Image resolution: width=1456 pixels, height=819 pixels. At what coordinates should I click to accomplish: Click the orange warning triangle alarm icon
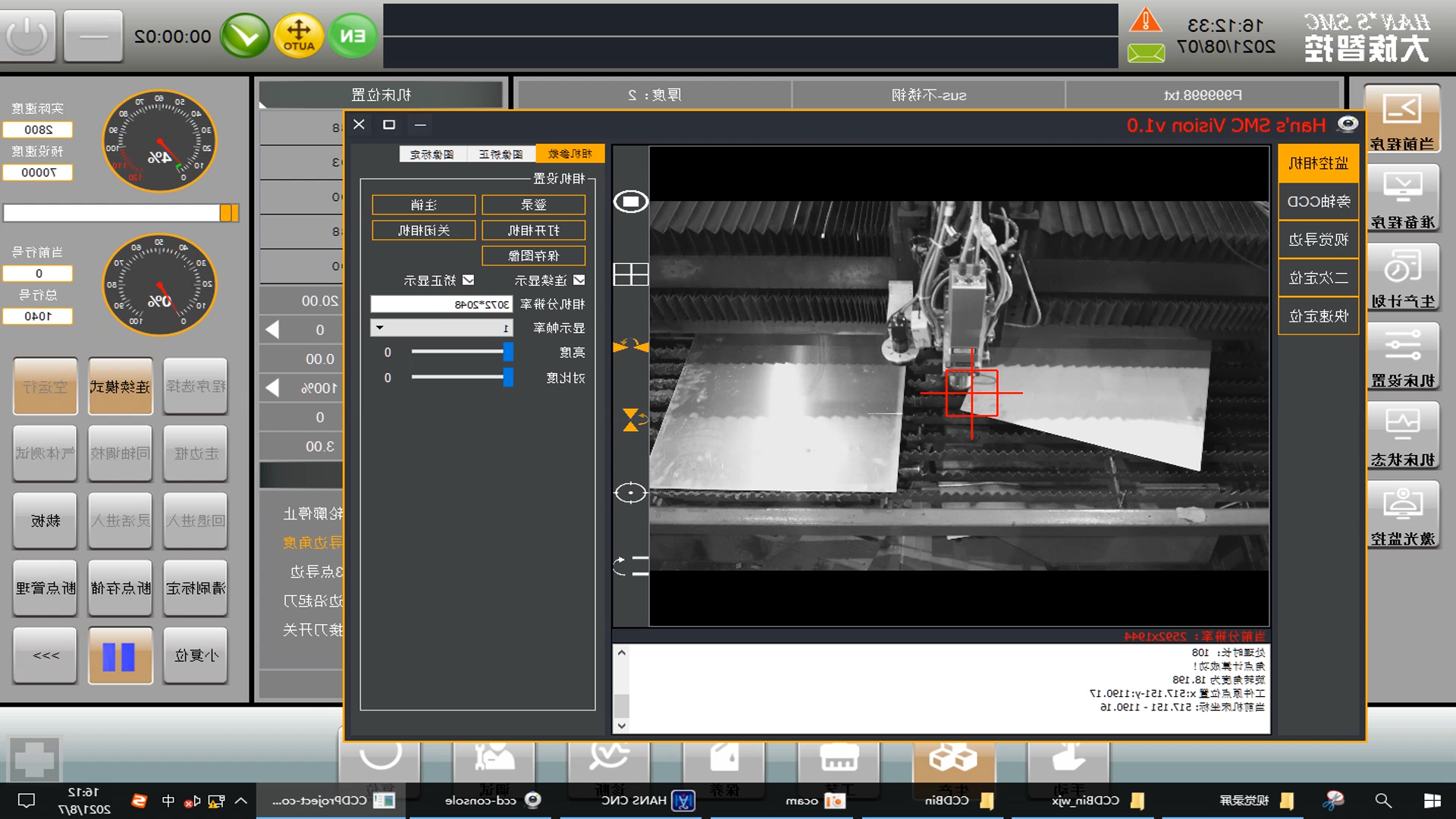click(1145, 20)
